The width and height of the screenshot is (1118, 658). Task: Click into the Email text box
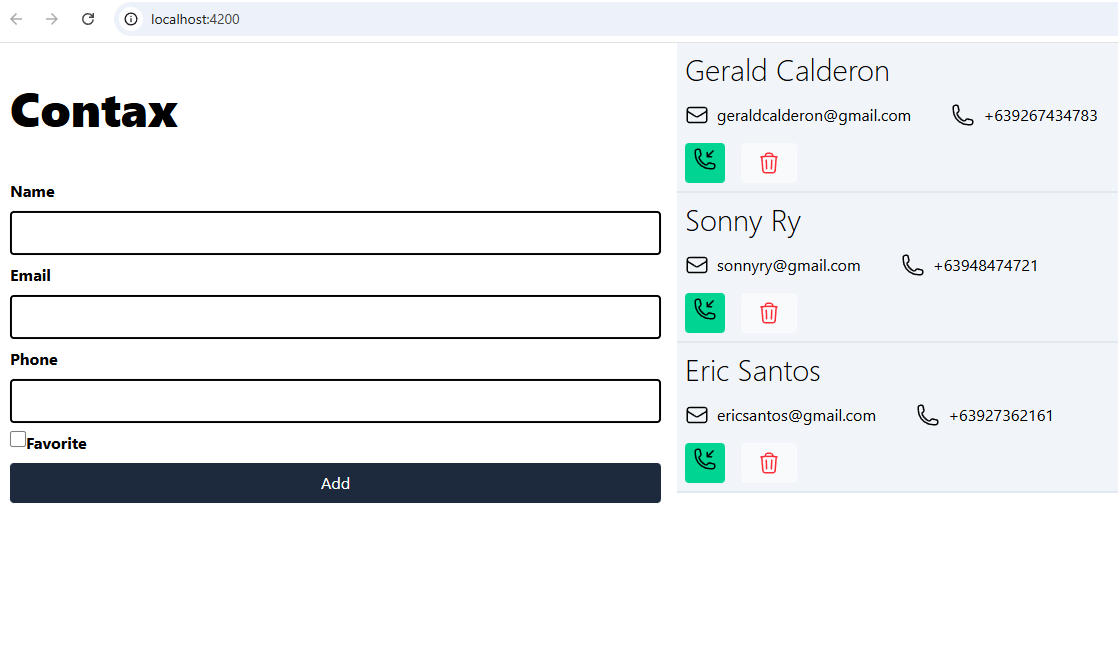tap(335, 317)
